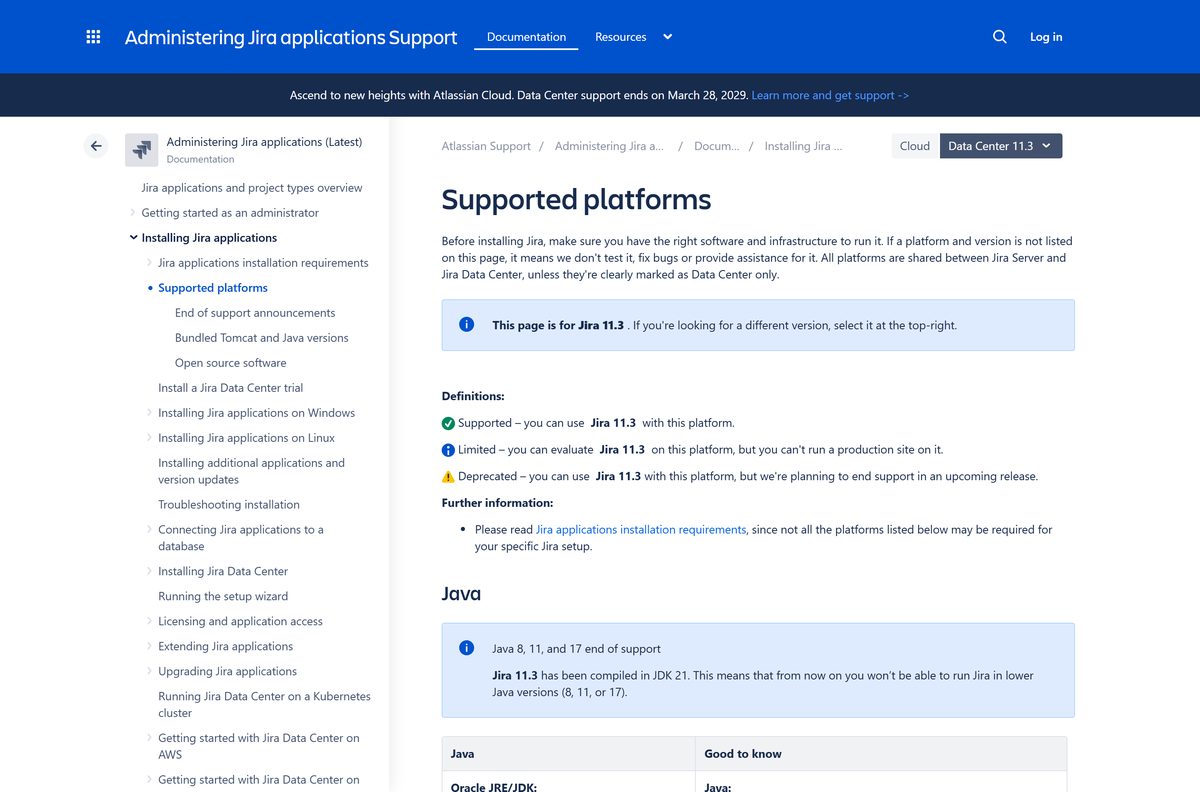Screen dimensions: 1200x792
Task: Collapse Installing Jira applications section
Action: [x=133, y=238]
